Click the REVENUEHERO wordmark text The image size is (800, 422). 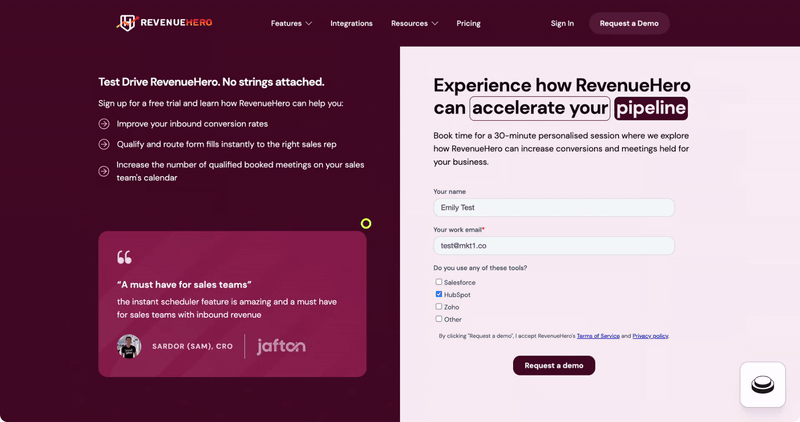177,22
